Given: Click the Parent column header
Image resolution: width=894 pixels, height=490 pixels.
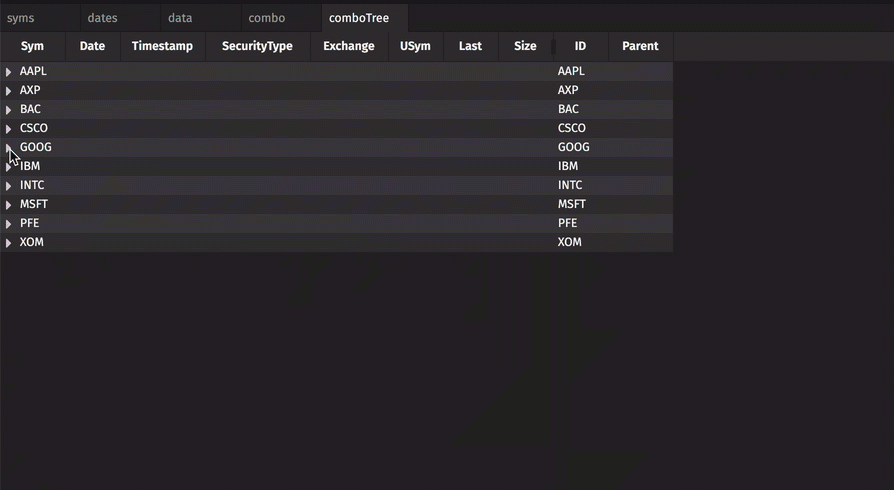Looking at the screenshot, I should [x=640, y=46].
